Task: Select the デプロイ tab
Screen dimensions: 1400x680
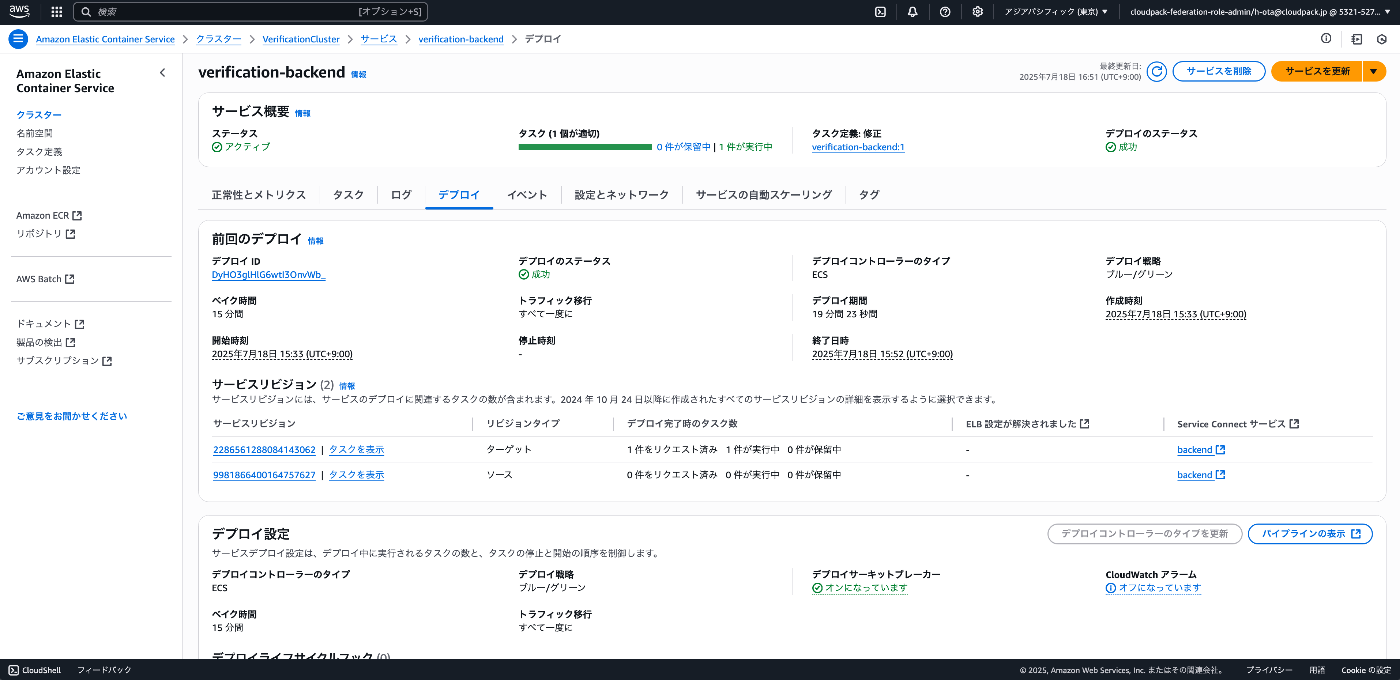Action: coord(459,195)
